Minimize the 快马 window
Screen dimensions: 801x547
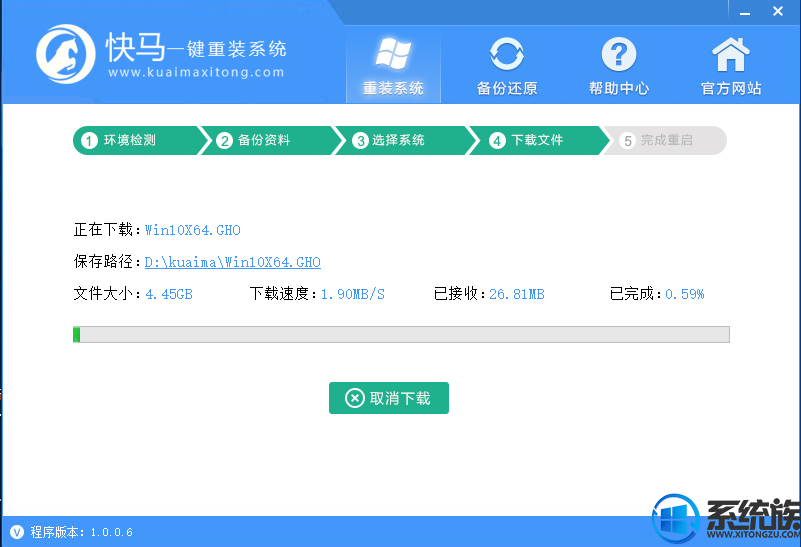coord(745,12)
